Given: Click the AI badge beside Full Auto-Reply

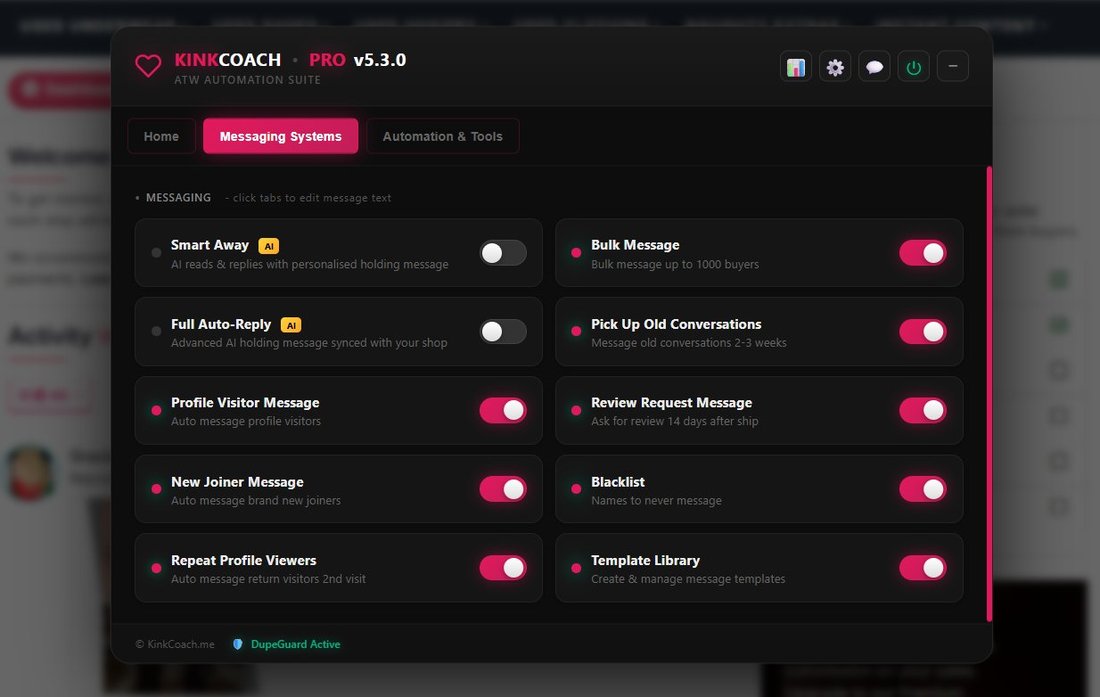Looking at the screenshot, I should tap(291, 325).
